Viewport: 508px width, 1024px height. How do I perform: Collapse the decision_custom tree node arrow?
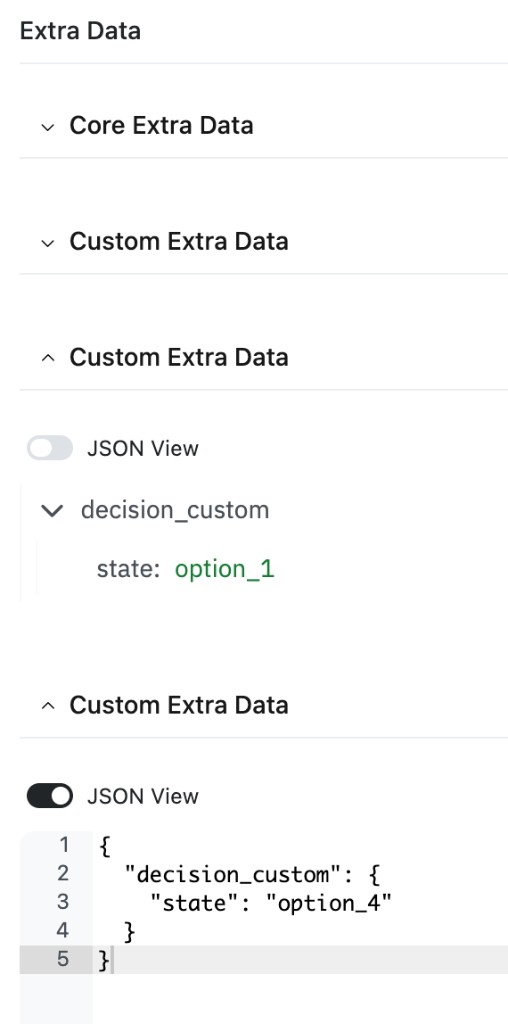click(x=52, y=510)
